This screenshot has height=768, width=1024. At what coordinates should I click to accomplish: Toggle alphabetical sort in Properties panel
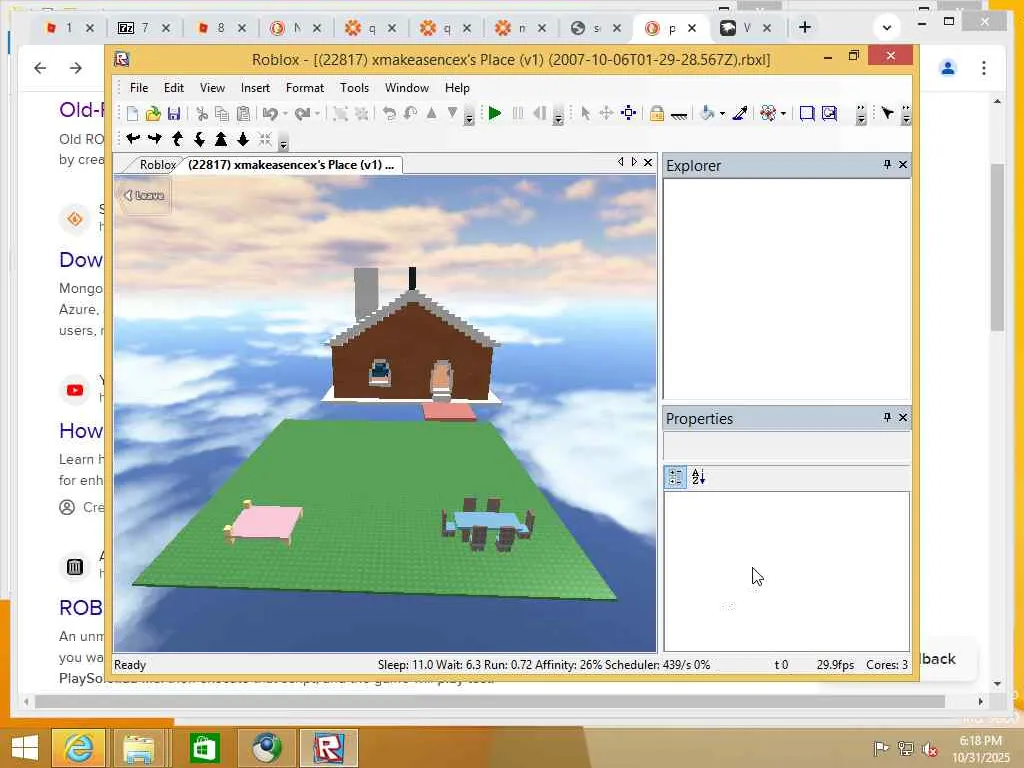point(699,477)
